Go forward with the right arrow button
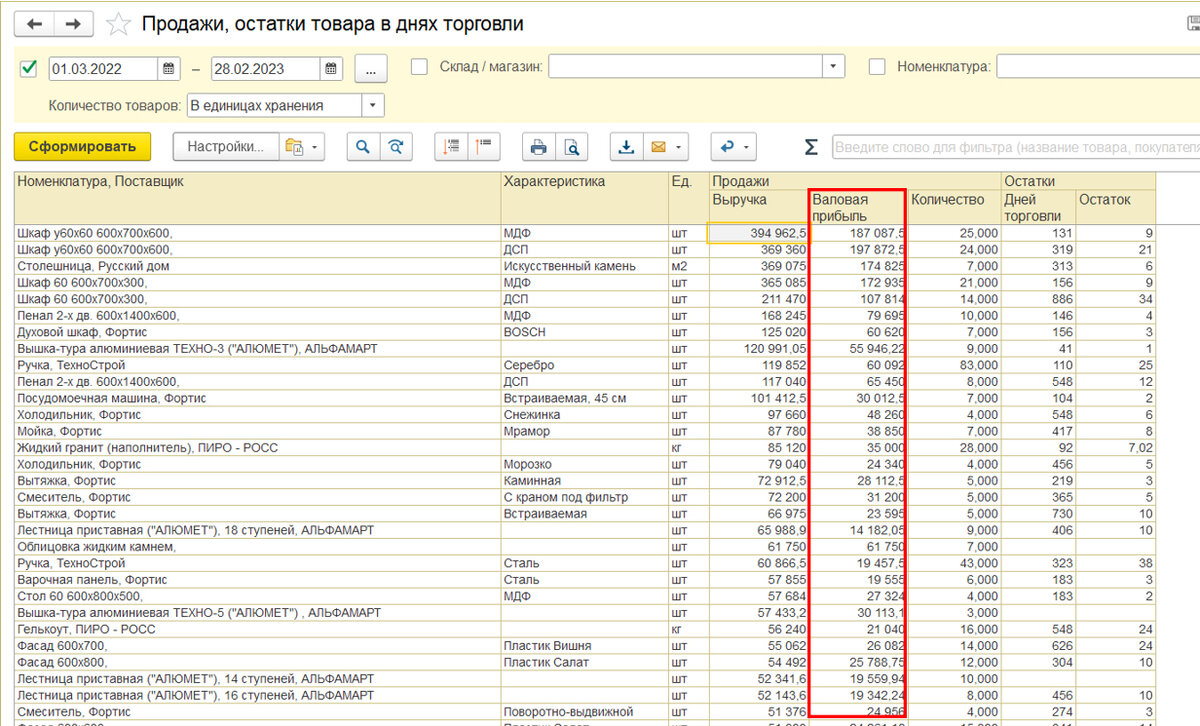This screenshot has width=1200, height=726. point(71,22)
